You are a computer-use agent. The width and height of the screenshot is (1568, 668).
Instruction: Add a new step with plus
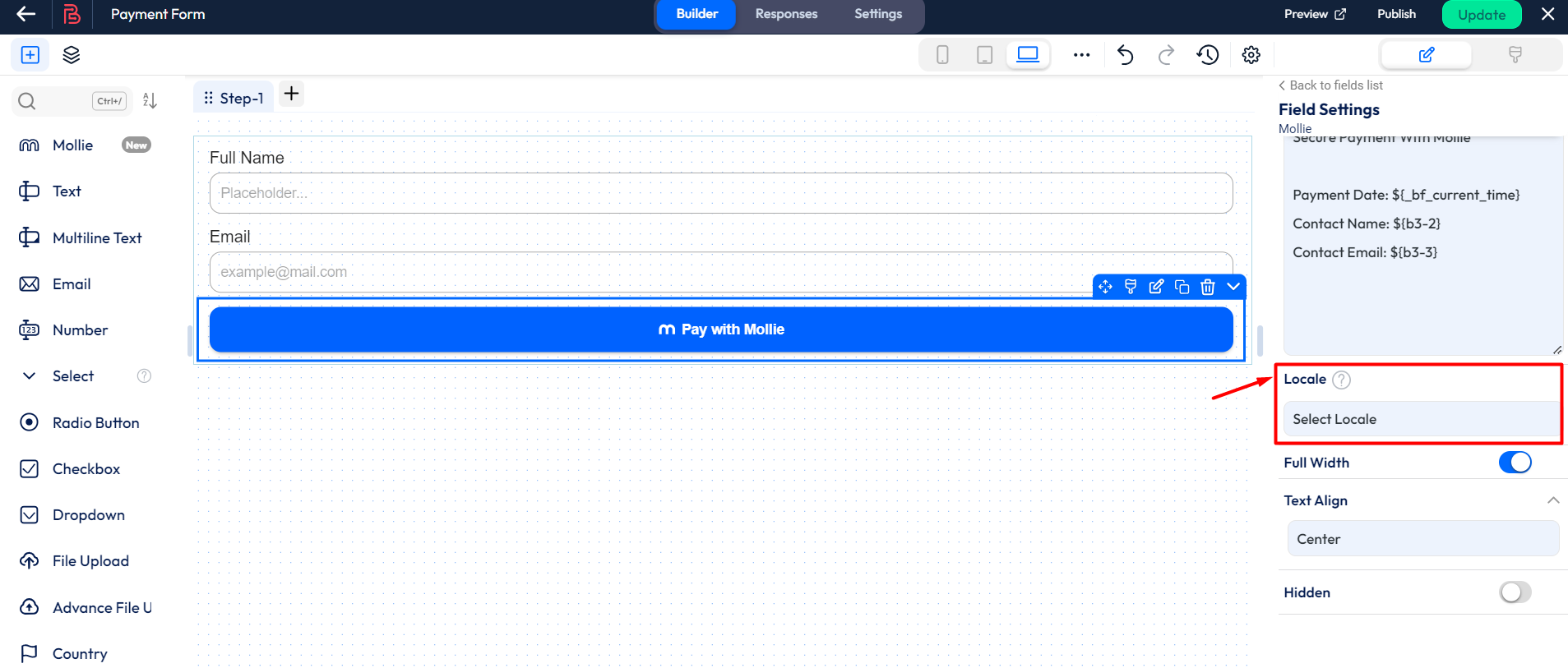291,94
